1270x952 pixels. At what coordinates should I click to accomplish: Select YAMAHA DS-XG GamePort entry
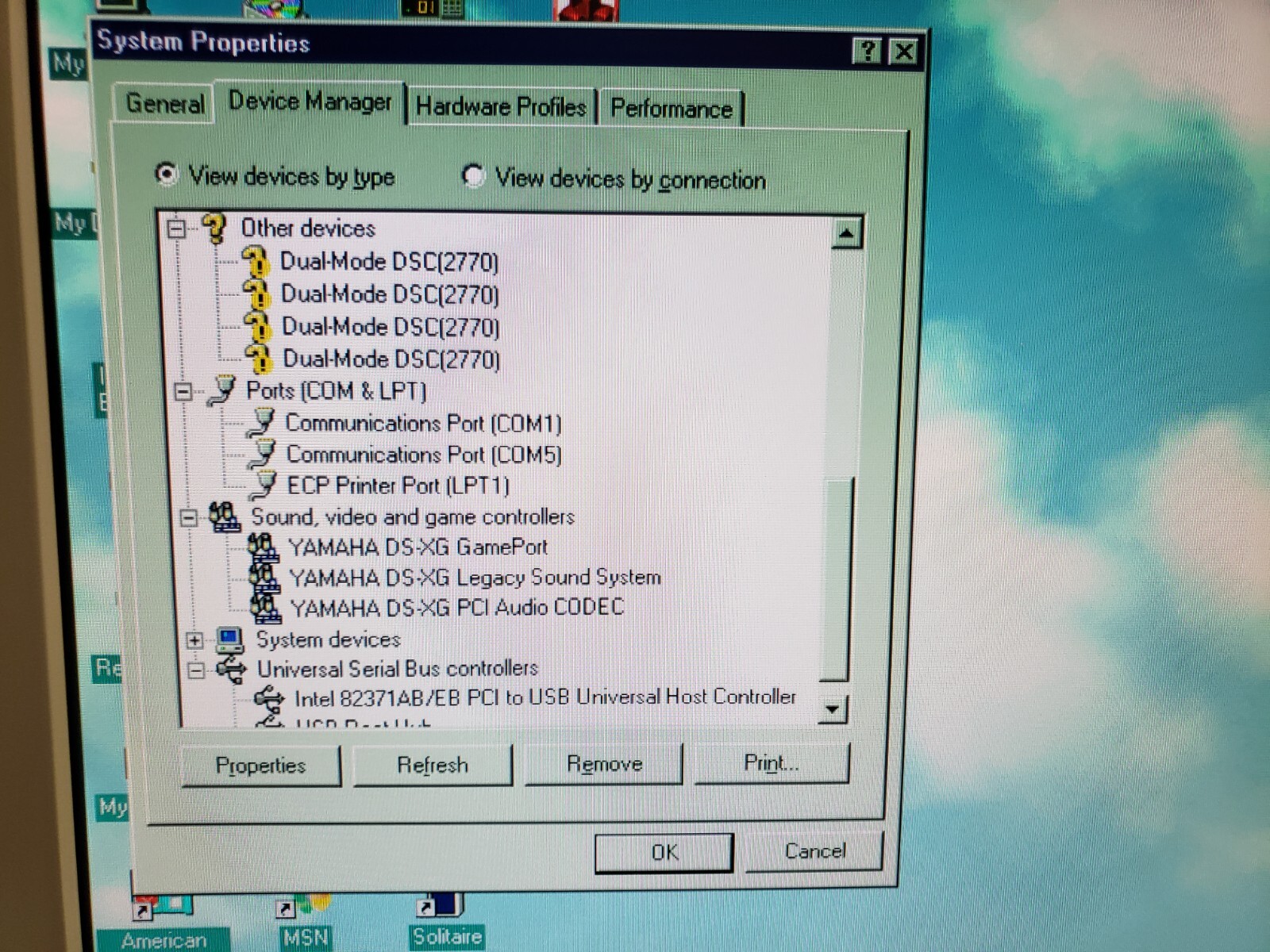[x=418, y=547]
